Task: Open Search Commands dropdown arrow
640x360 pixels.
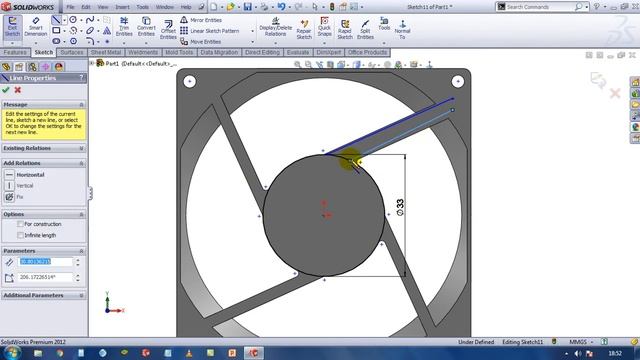Action: tap(587, 7)
